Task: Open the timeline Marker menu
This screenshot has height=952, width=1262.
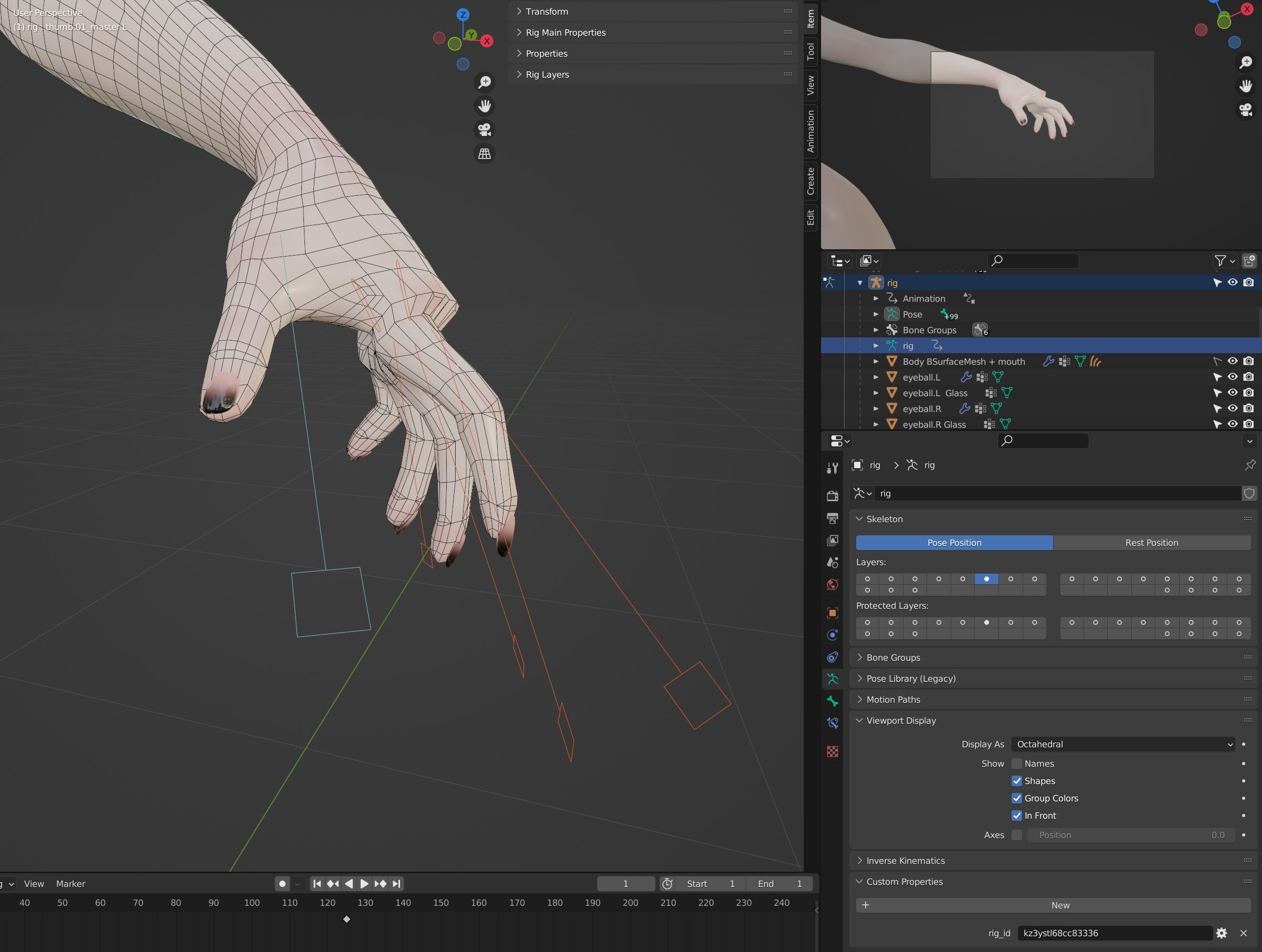Action: point(71,884)
